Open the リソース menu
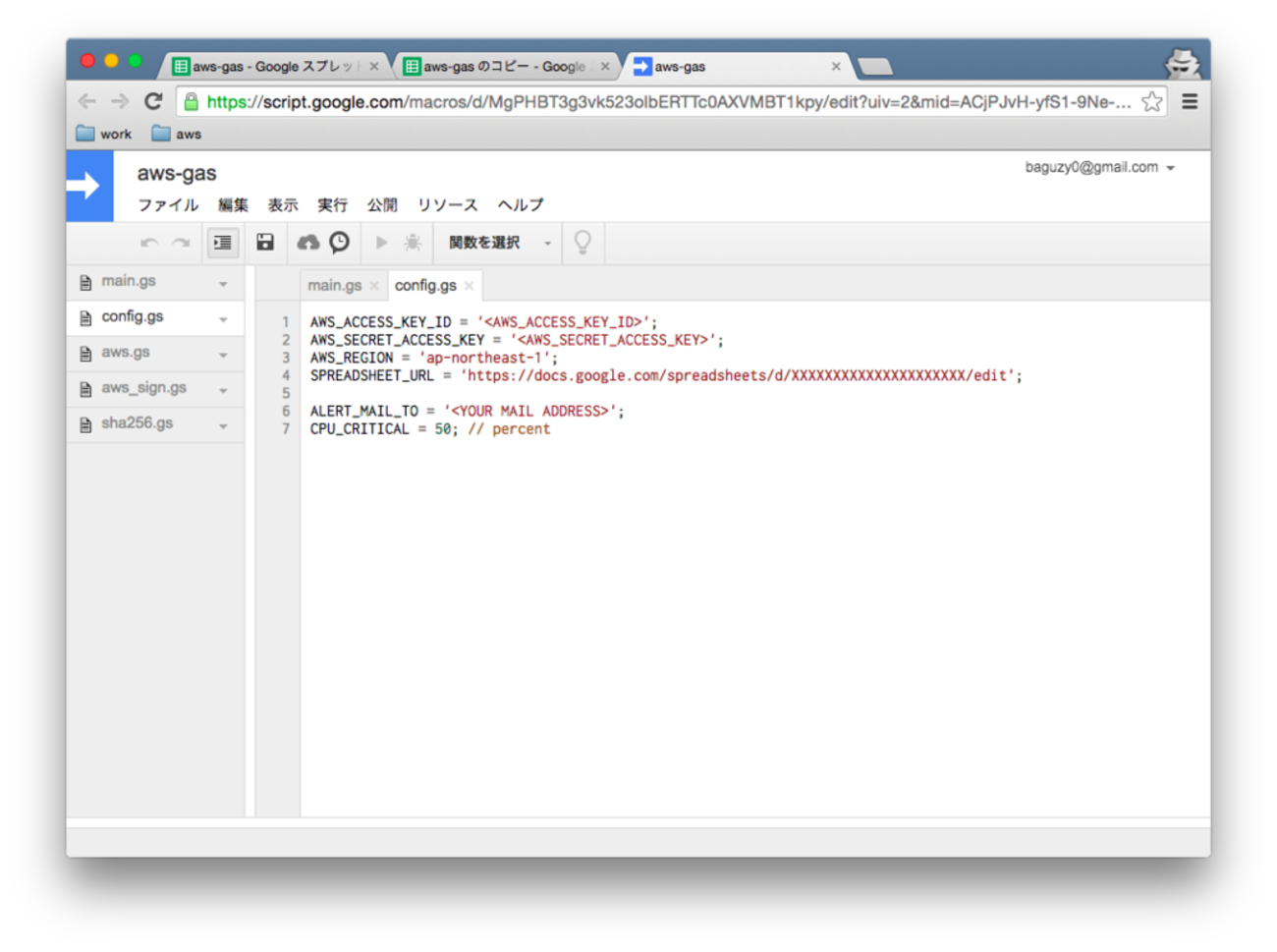1277x952 pixels. [447, 205]
